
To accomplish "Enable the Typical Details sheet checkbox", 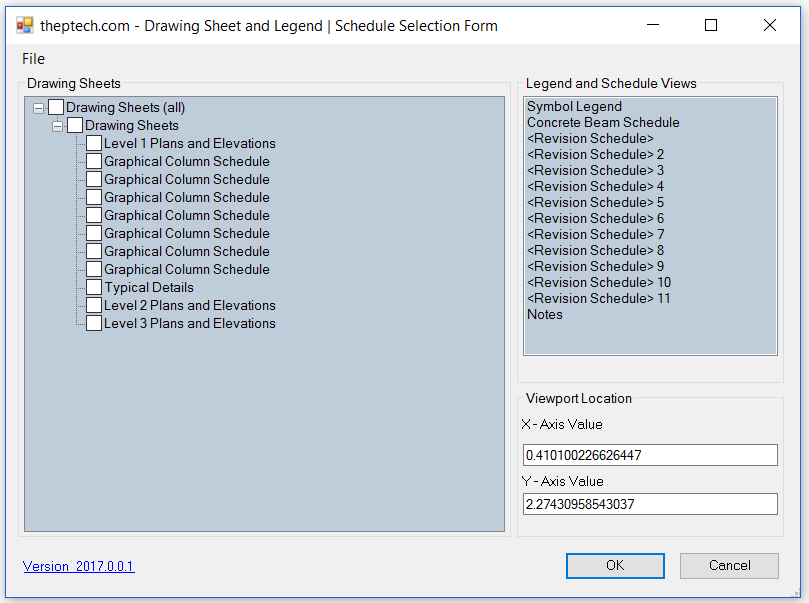I will coord(94,287).
